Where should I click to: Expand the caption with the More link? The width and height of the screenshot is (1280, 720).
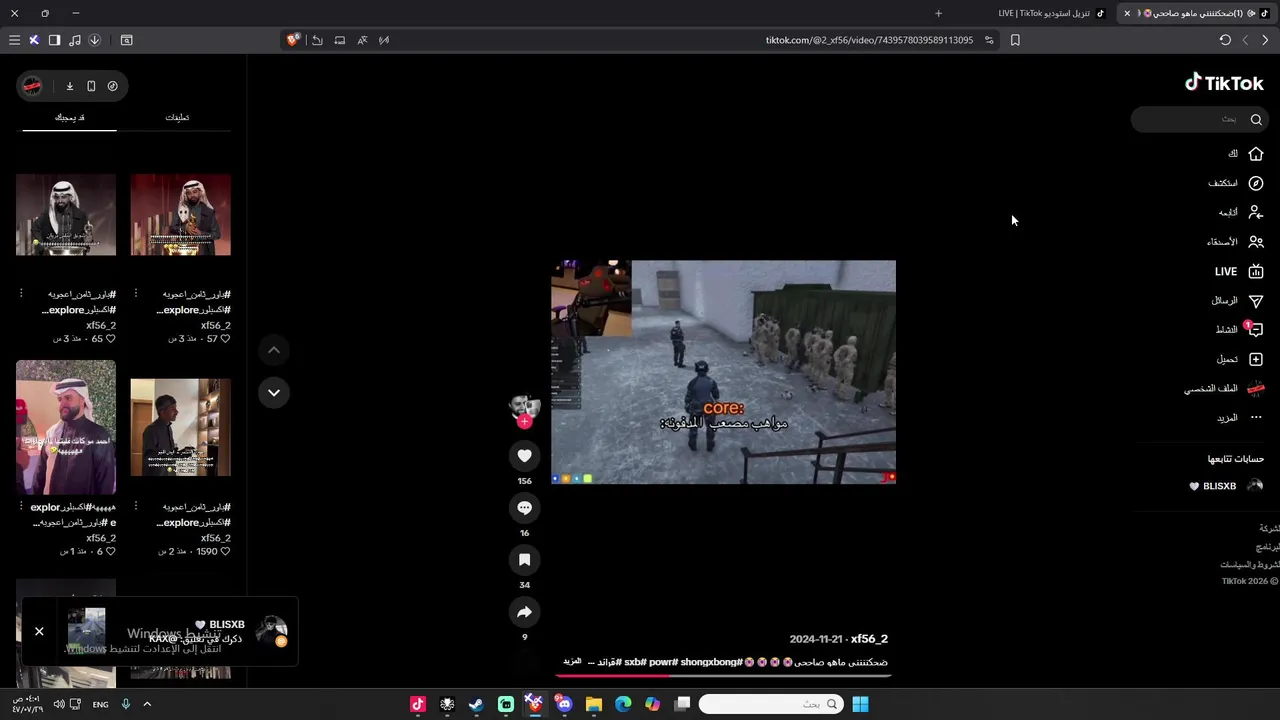pos(572,661)
